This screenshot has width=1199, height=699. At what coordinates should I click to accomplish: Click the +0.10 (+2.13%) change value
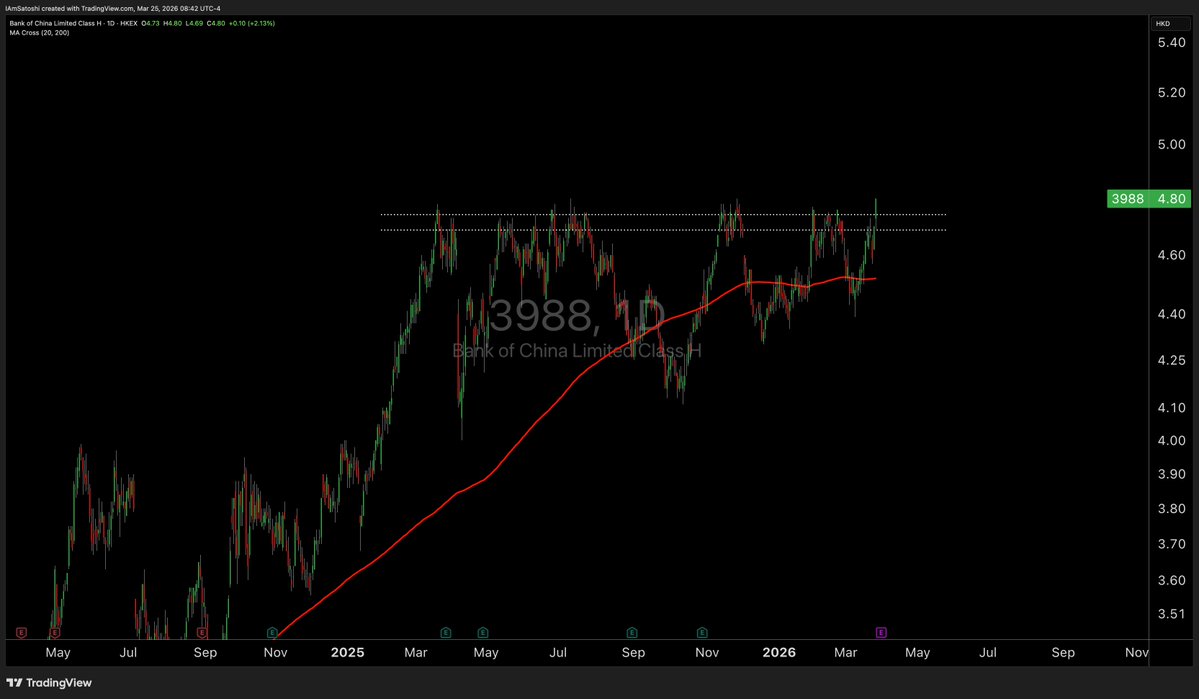pyautogui.click(x=252, y=23)
